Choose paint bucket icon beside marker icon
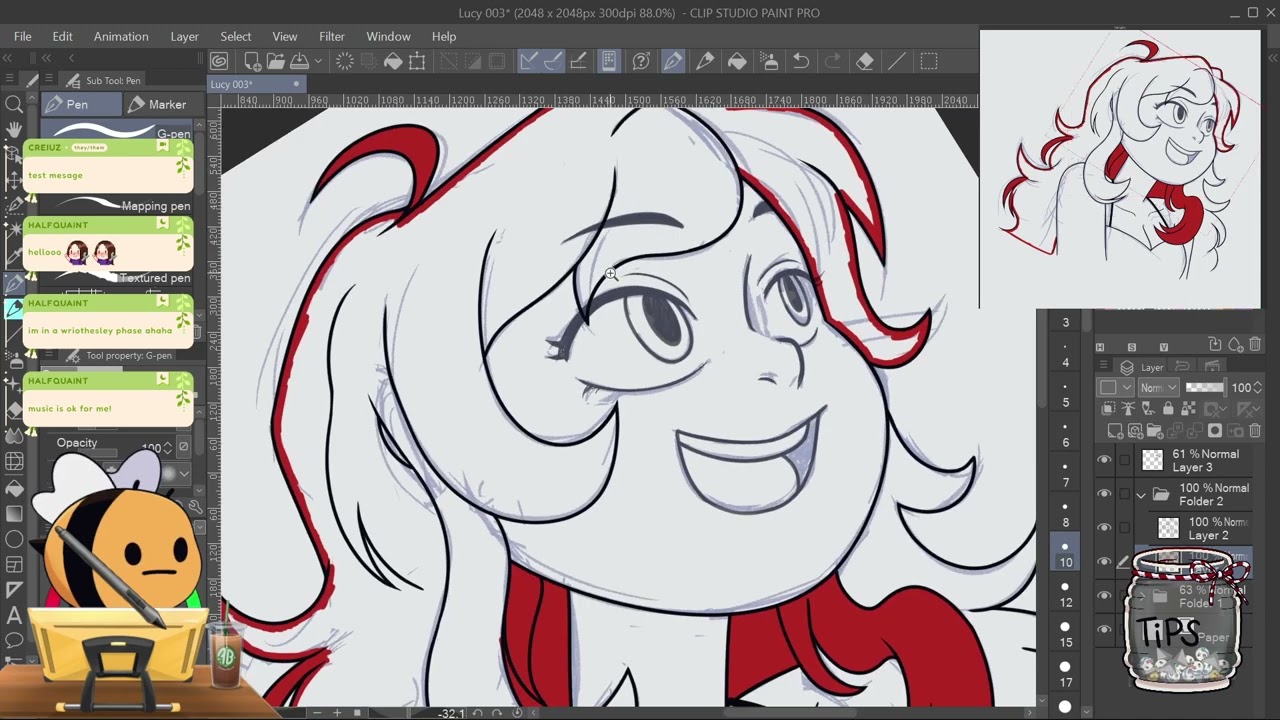 click(737, 61)
